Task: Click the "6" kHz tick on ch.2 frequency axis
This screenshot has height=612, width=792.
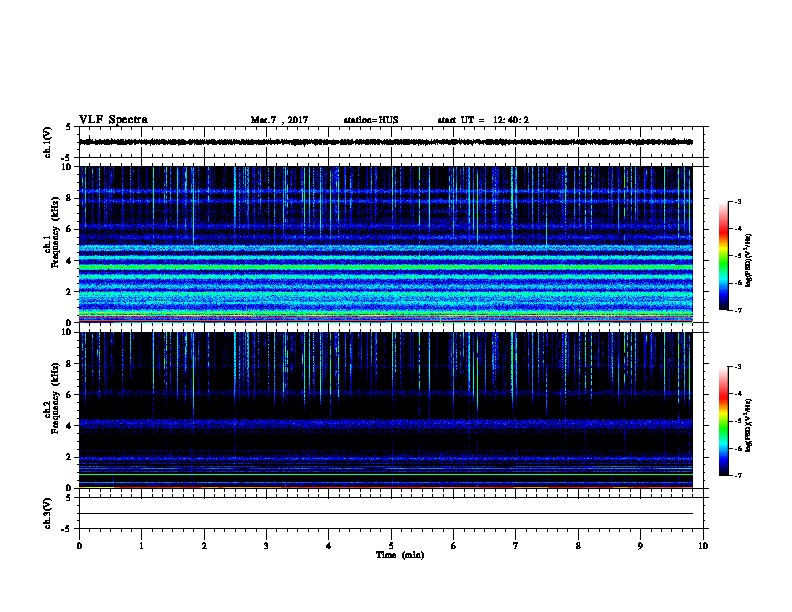Action: click(x=69, y=395)
